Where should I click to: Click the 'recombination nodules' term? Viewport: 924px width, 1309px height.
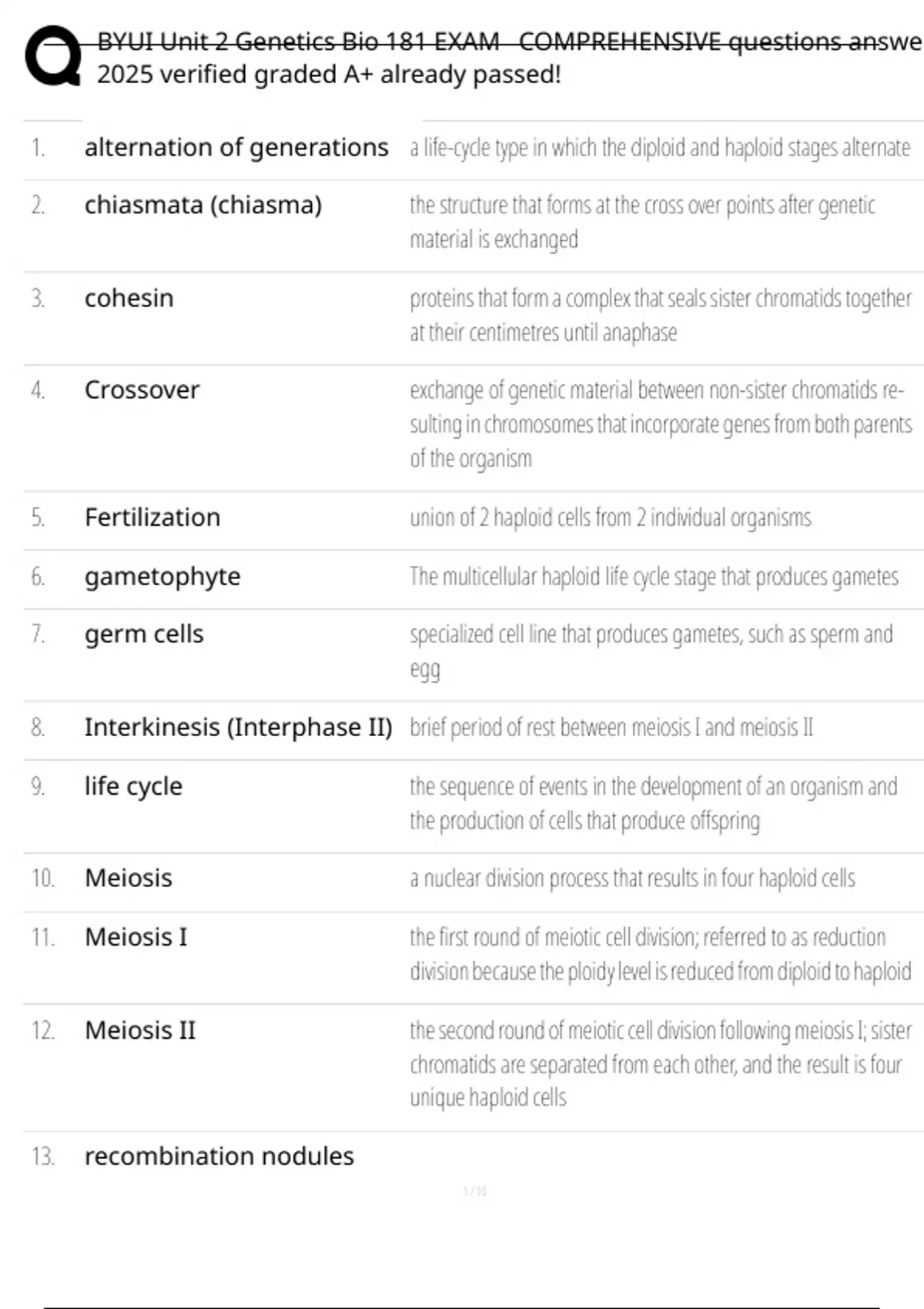point(219,1157)
